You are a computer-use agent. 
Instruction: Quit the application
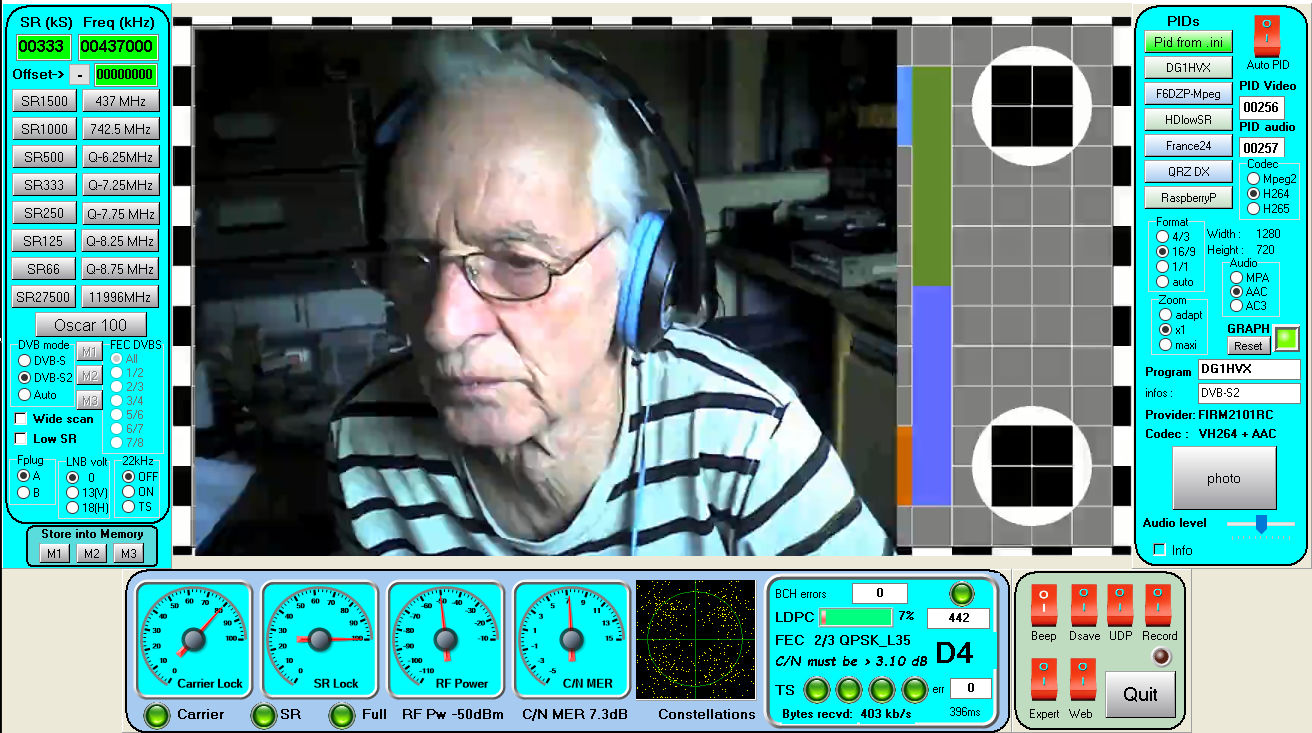(1140, 694)
